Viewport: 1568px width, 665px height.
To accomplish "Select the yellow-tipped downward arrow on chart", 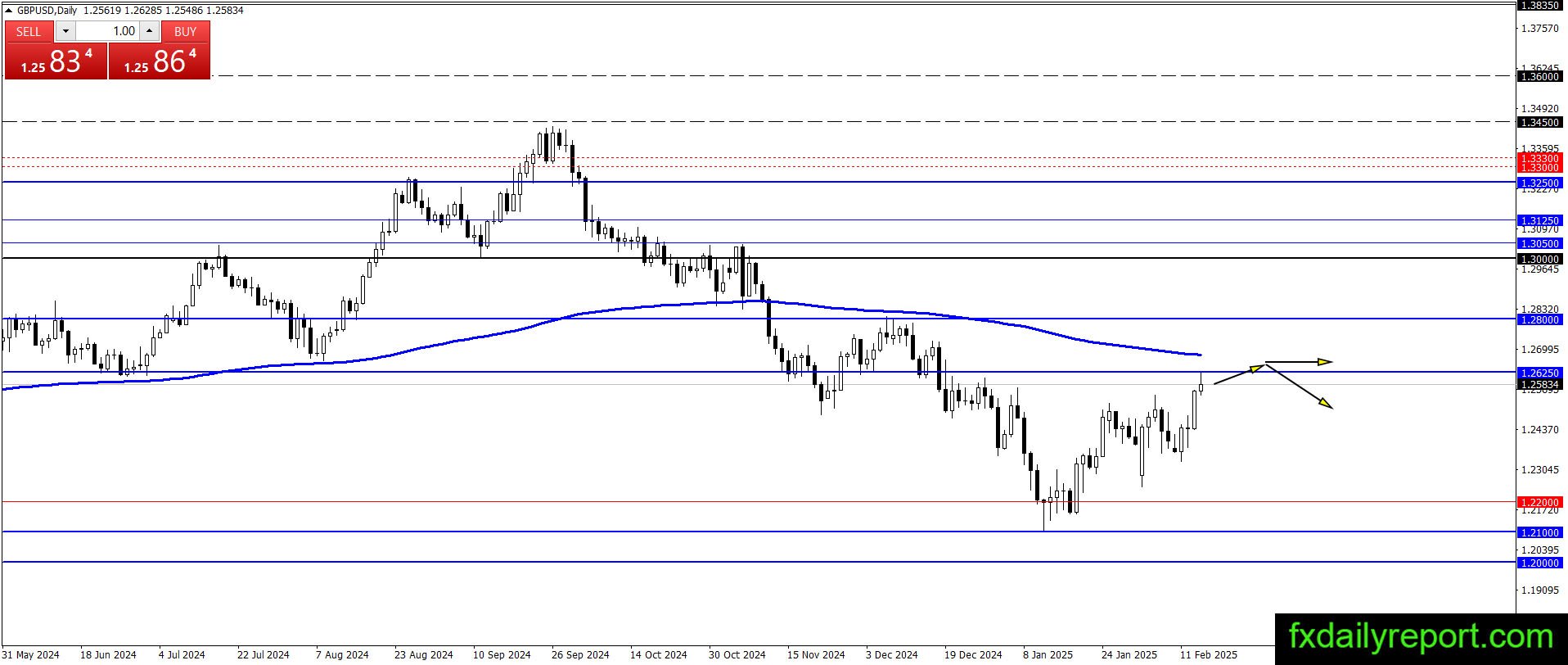I will click(x=1300, y=387).
